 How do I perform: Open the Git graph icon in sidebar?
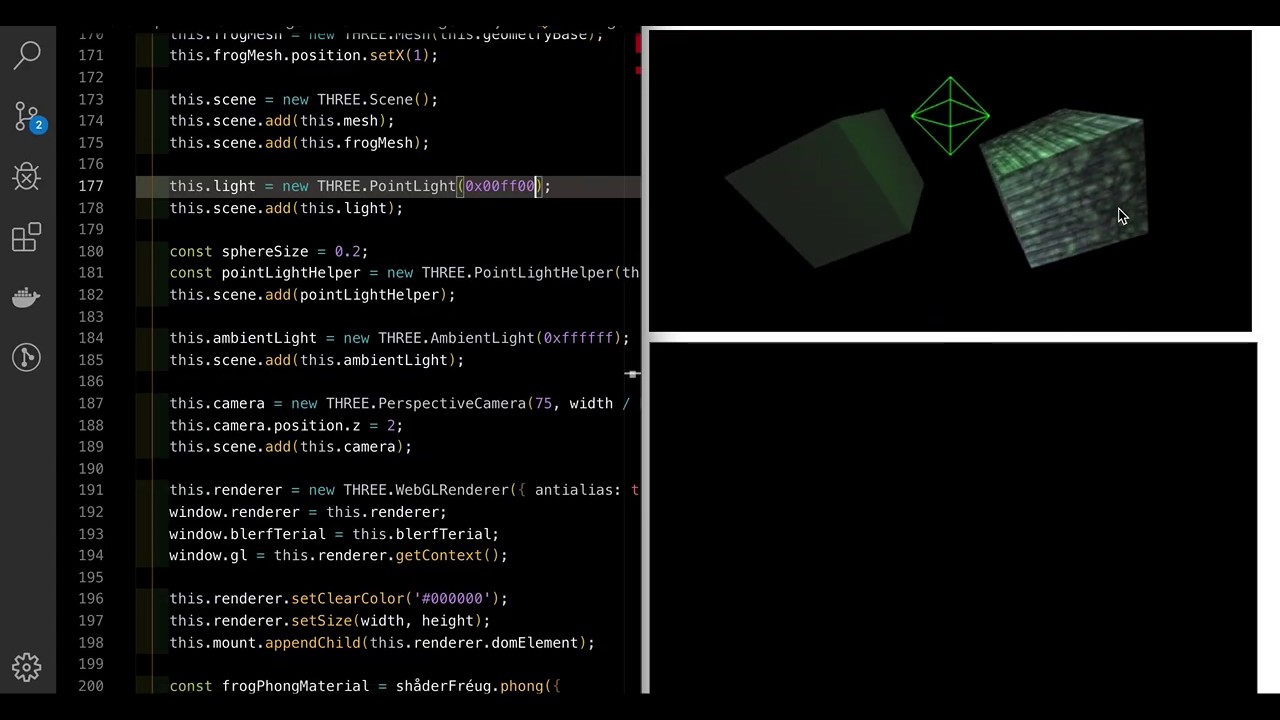(27, 357)
